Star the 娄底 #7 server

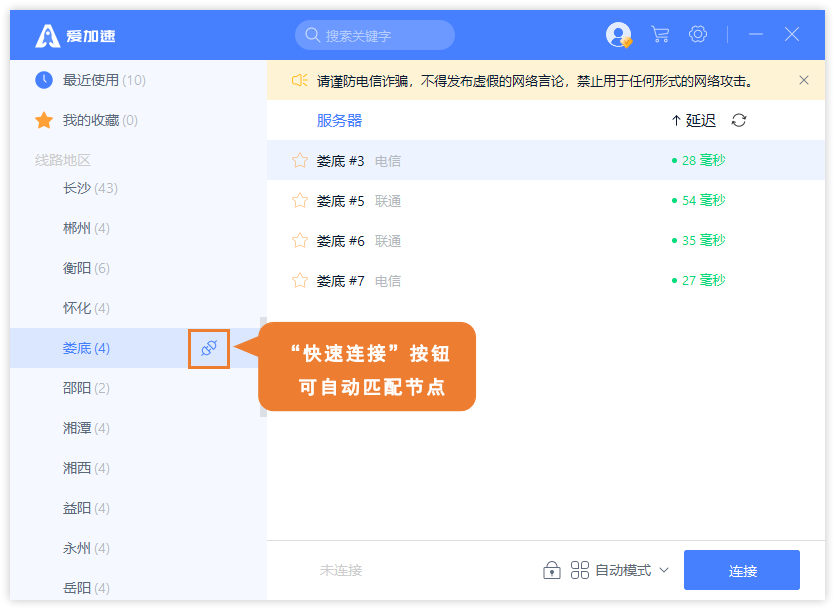[x=299, y=280]
